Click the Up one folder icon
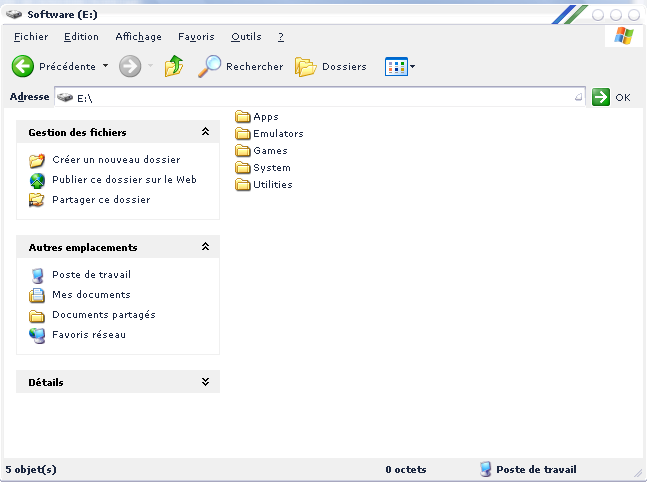Image resolution: width=647 pixels, height=482 pixels. [174, 67]
